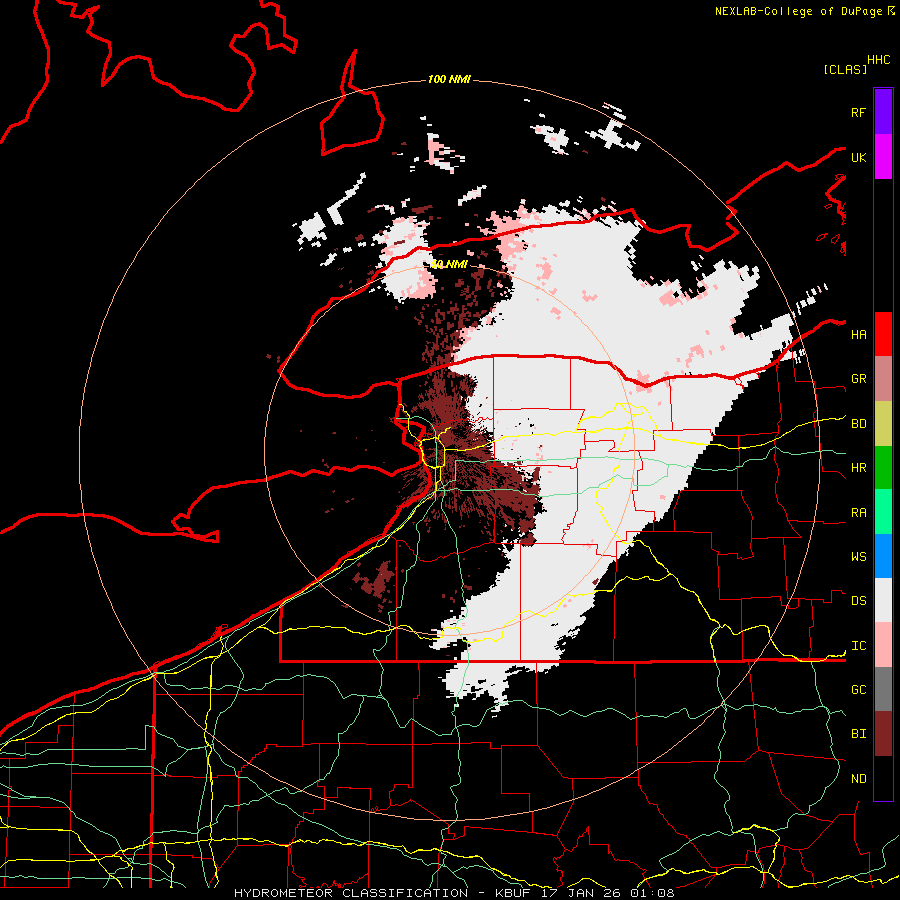Viewport: 900px width, 900px height.
Task: Click the RA legend label
Action: [858, 513]
